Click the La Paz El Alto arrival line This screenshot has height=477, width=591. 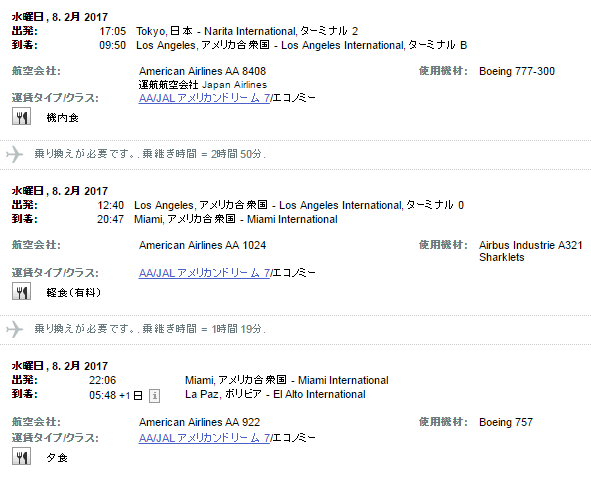click(227, 394)
